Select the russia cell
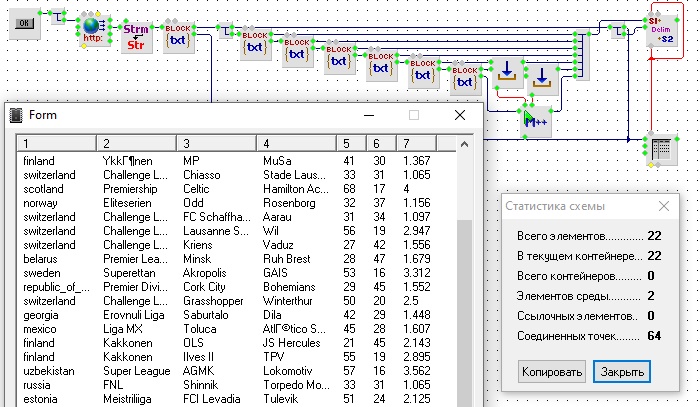Screen dimensions: 700x407 37,385
